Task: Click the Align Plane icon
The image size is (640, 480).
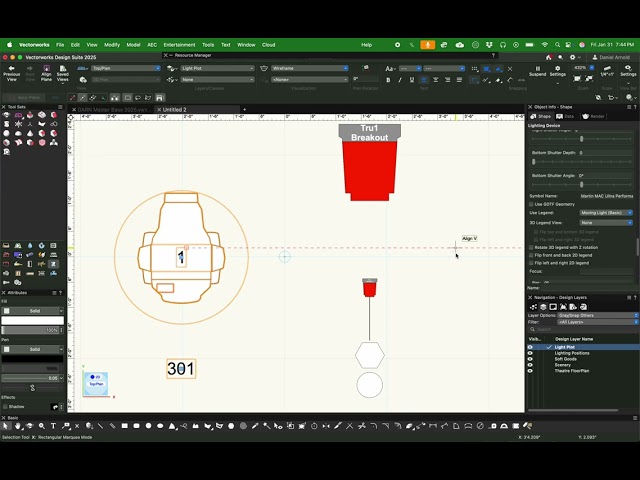Action: click(x=46, y=69)
